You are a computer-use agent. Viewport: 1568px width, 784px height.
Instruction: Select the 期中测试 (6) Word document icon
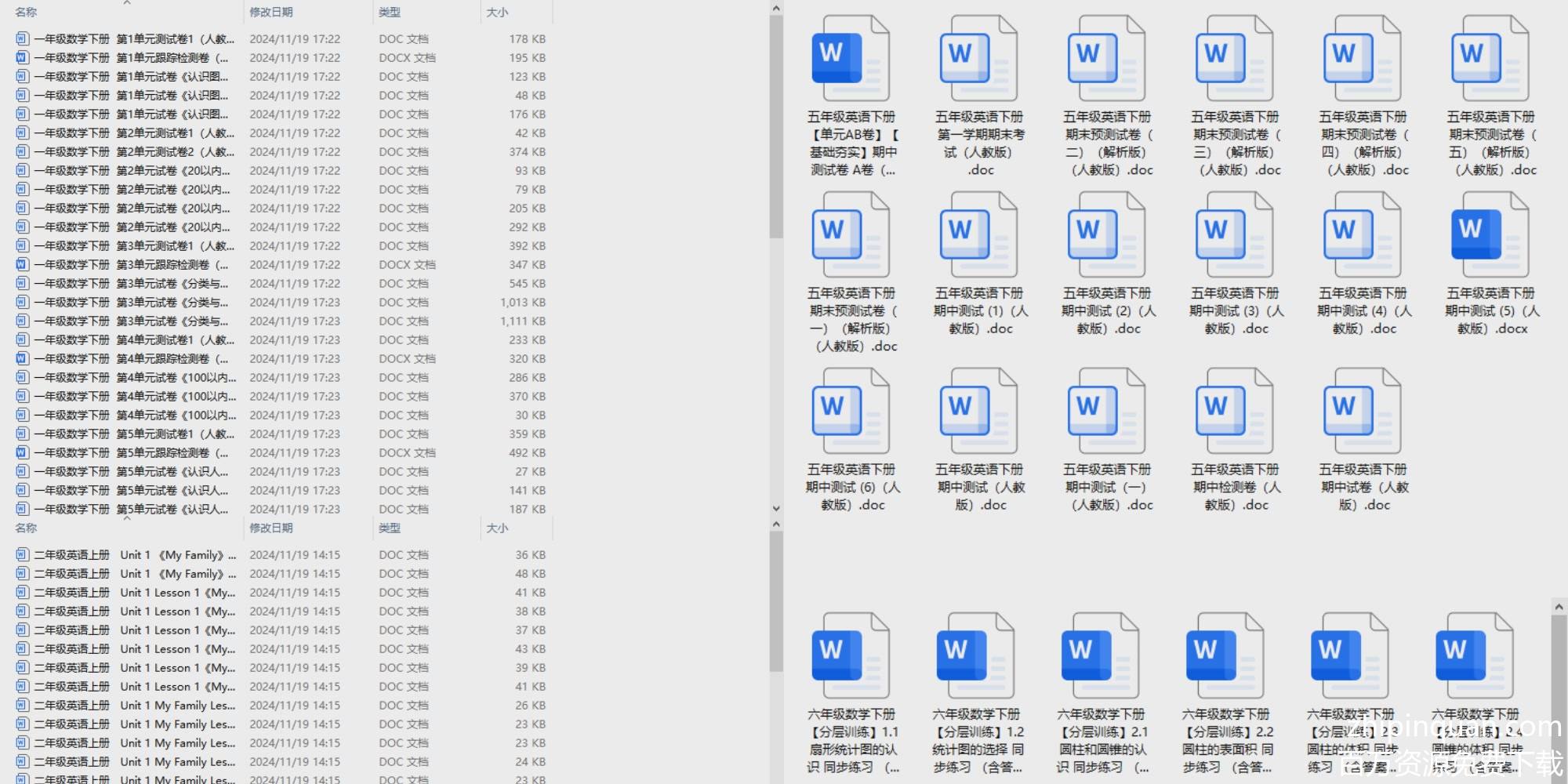pyautogui.click(x=851, y=412)
